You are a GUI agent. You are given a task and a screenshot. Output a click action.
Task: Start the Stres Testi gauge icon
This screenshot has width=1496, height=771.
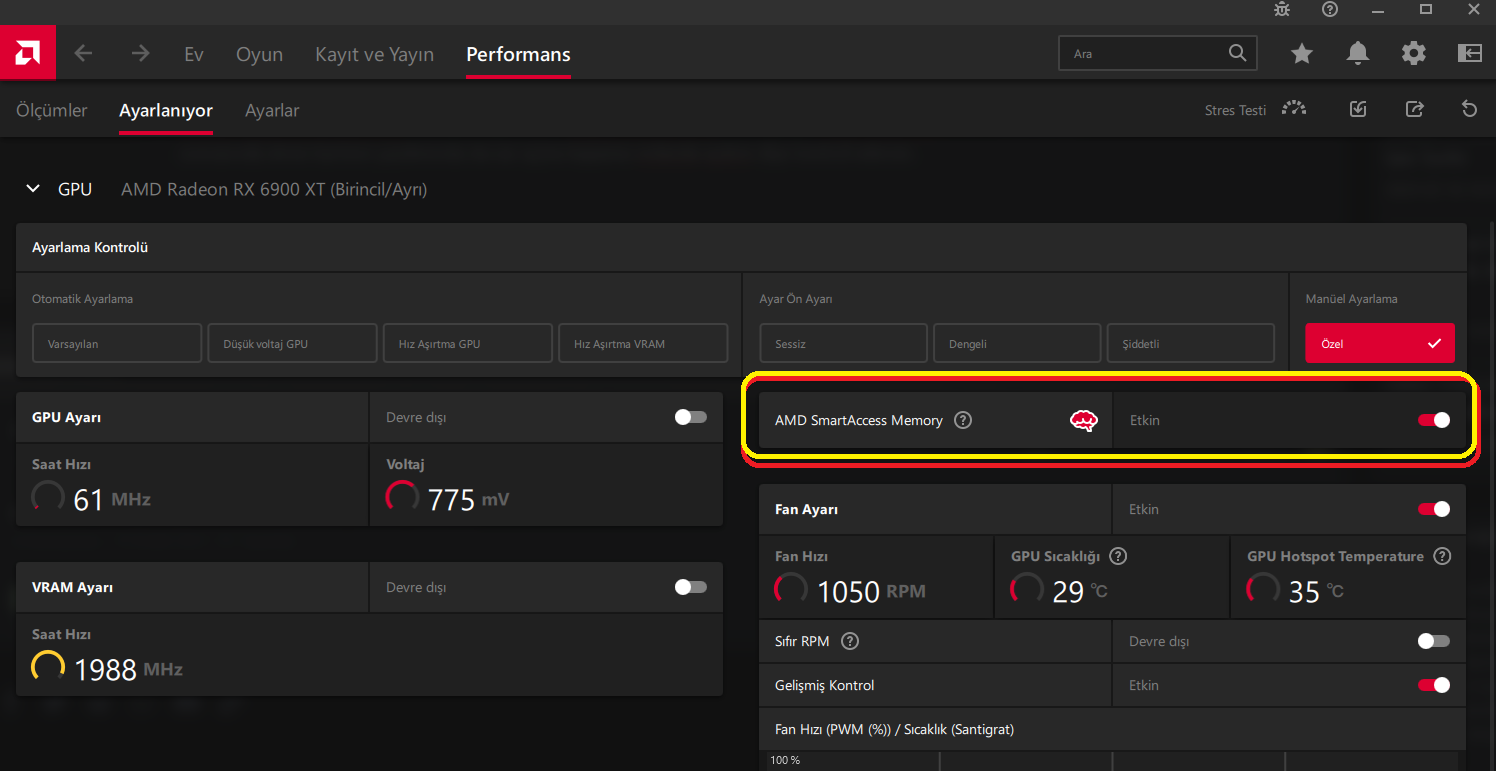(1294, 109)
